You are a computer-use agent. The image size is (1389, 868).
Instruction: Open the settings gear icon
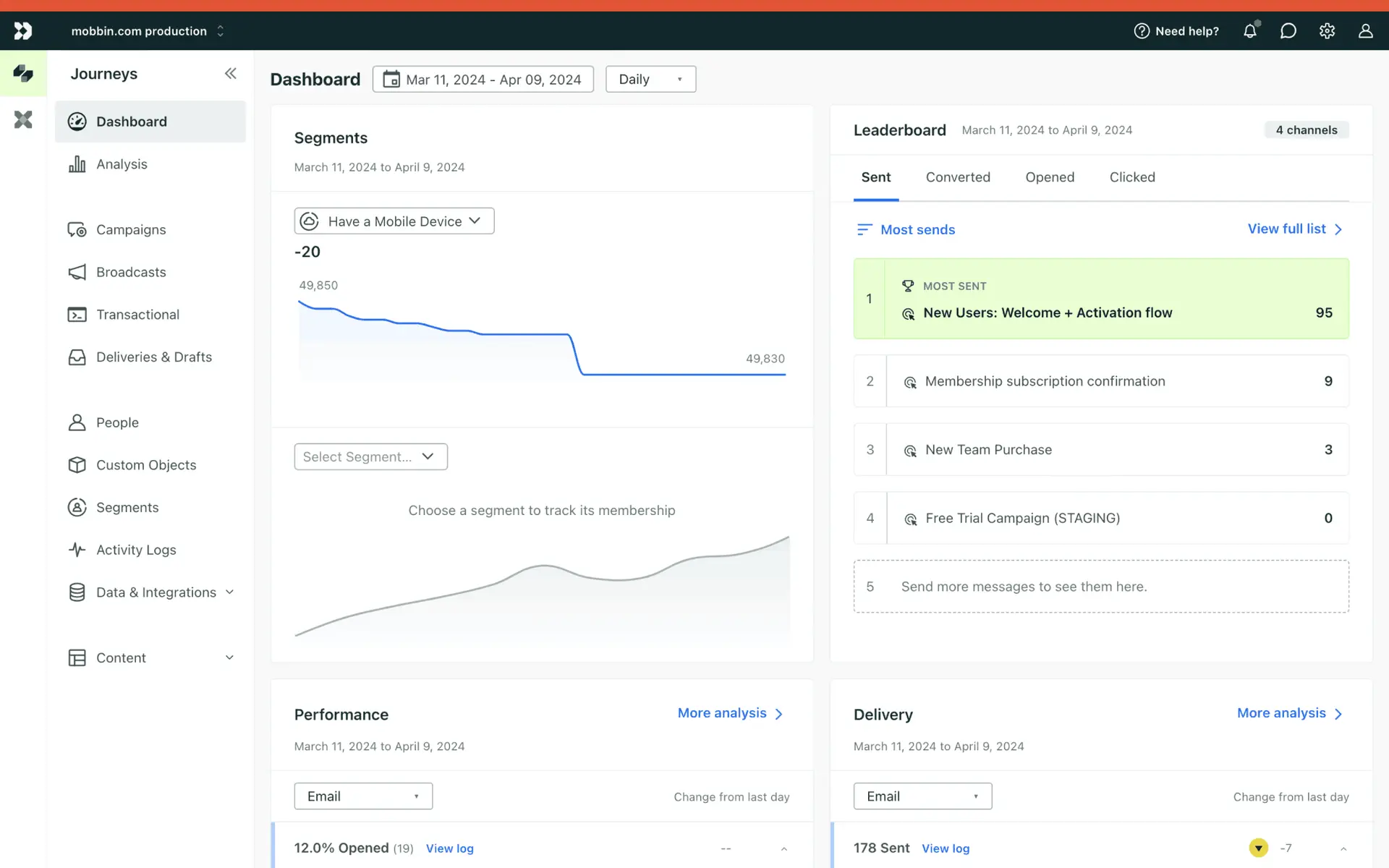(1327, 31)
